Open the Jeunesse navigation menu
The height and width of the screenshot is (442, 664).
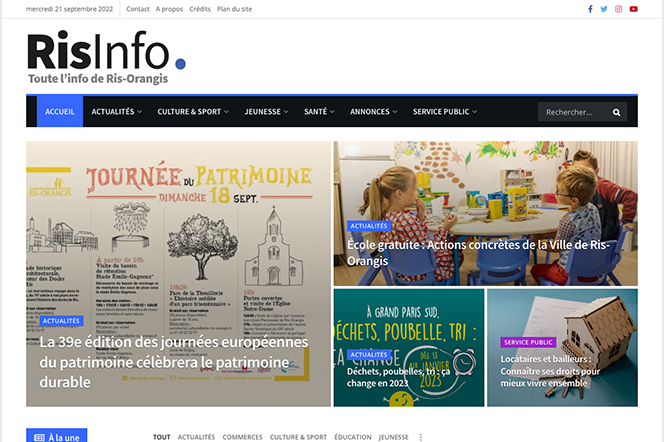(266, 112)
